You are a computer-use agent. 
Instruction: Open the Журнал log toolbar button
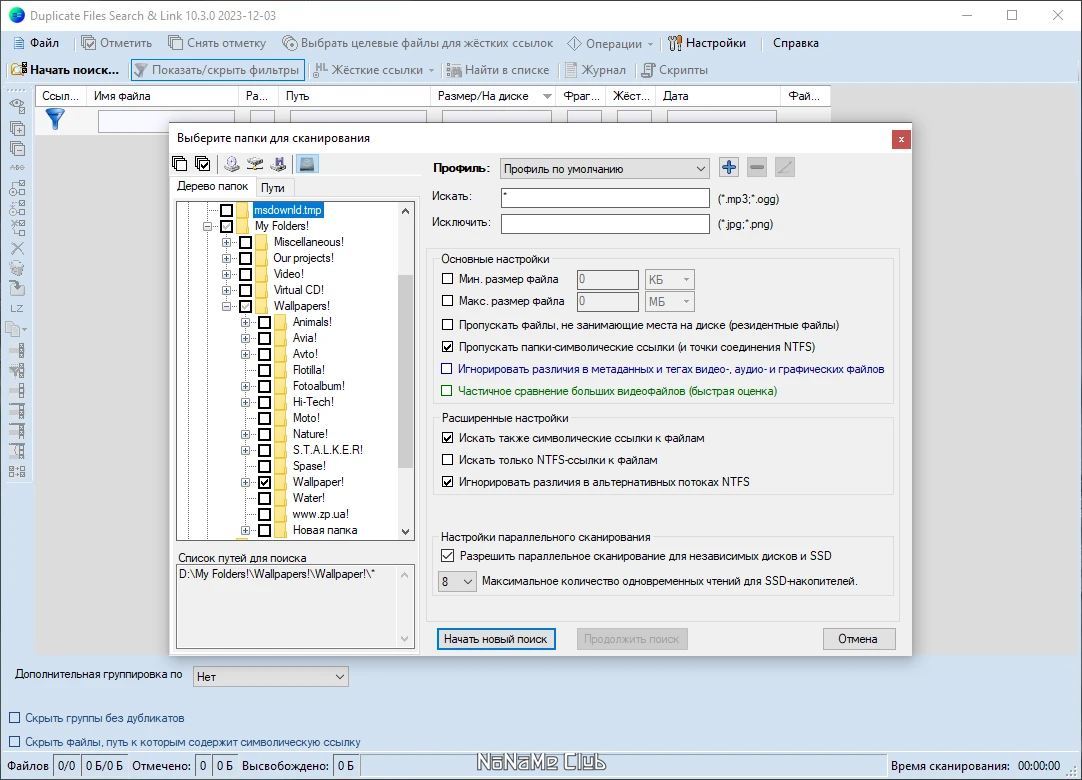(x=596, y=70)
